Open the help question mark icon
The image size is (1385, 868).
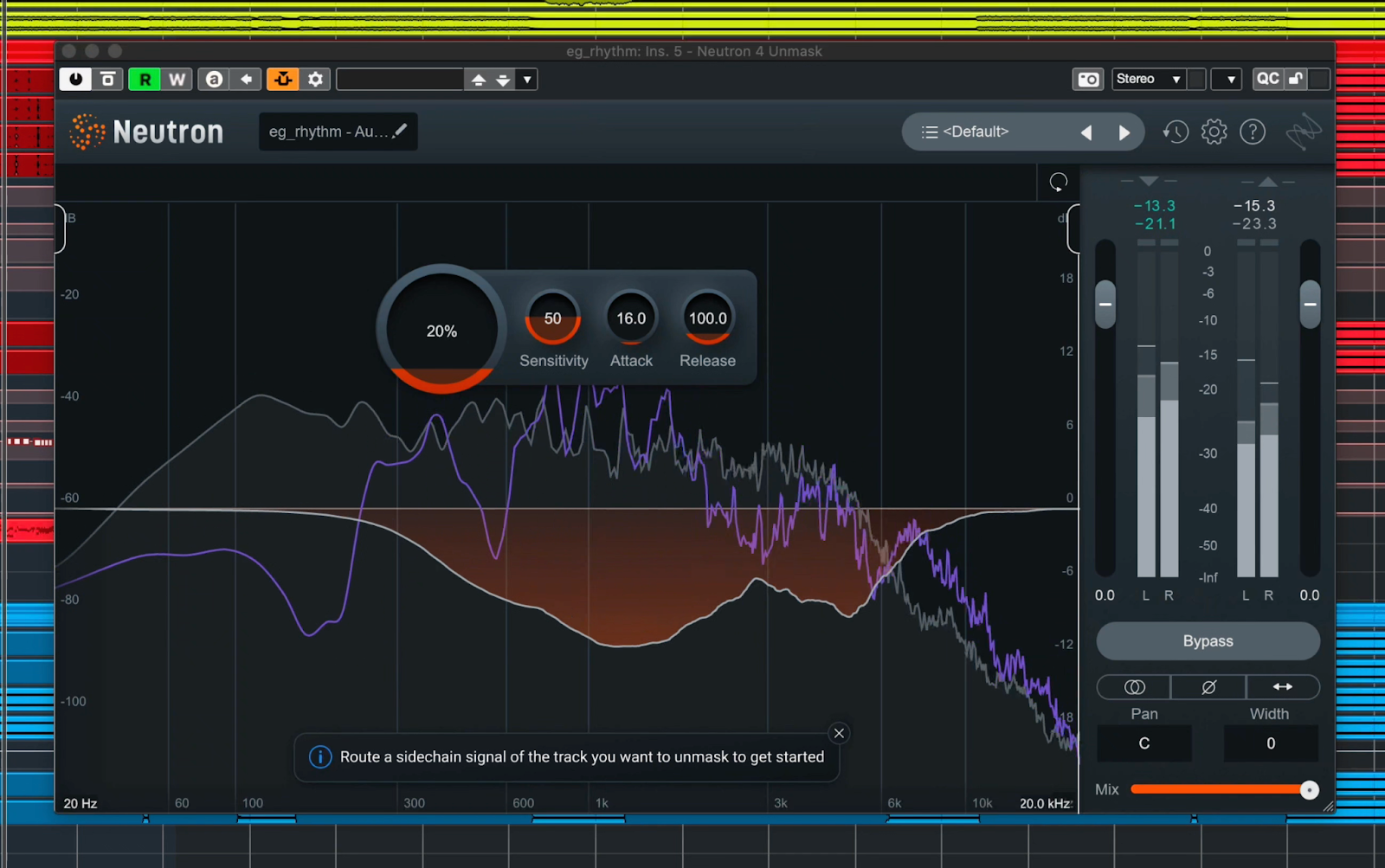pos(1253,132)
